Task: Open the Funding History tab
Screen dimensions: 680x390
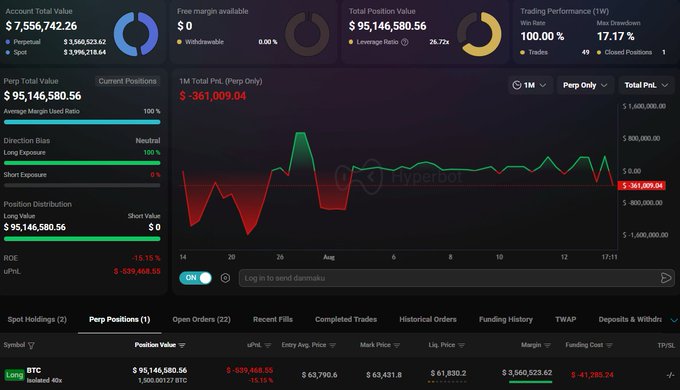Action: [x=506, y=319]
